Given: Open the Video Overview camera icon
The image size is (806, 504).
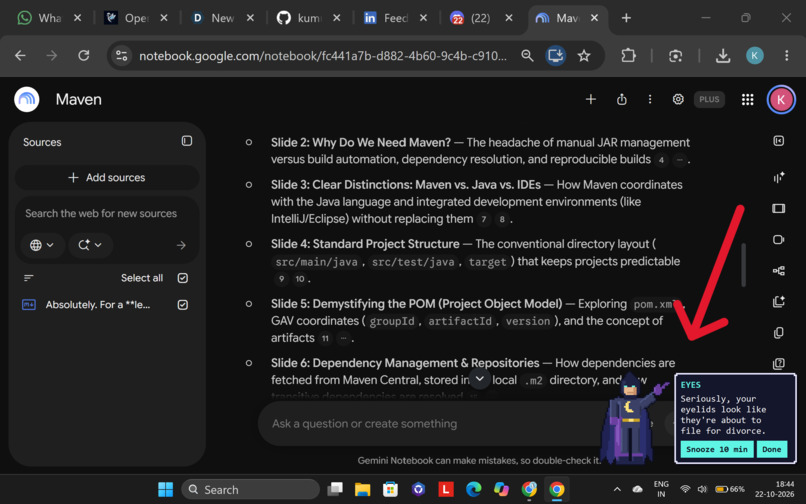Looking at the screenshot, I should pyautogui.click(x=778, y=240).
